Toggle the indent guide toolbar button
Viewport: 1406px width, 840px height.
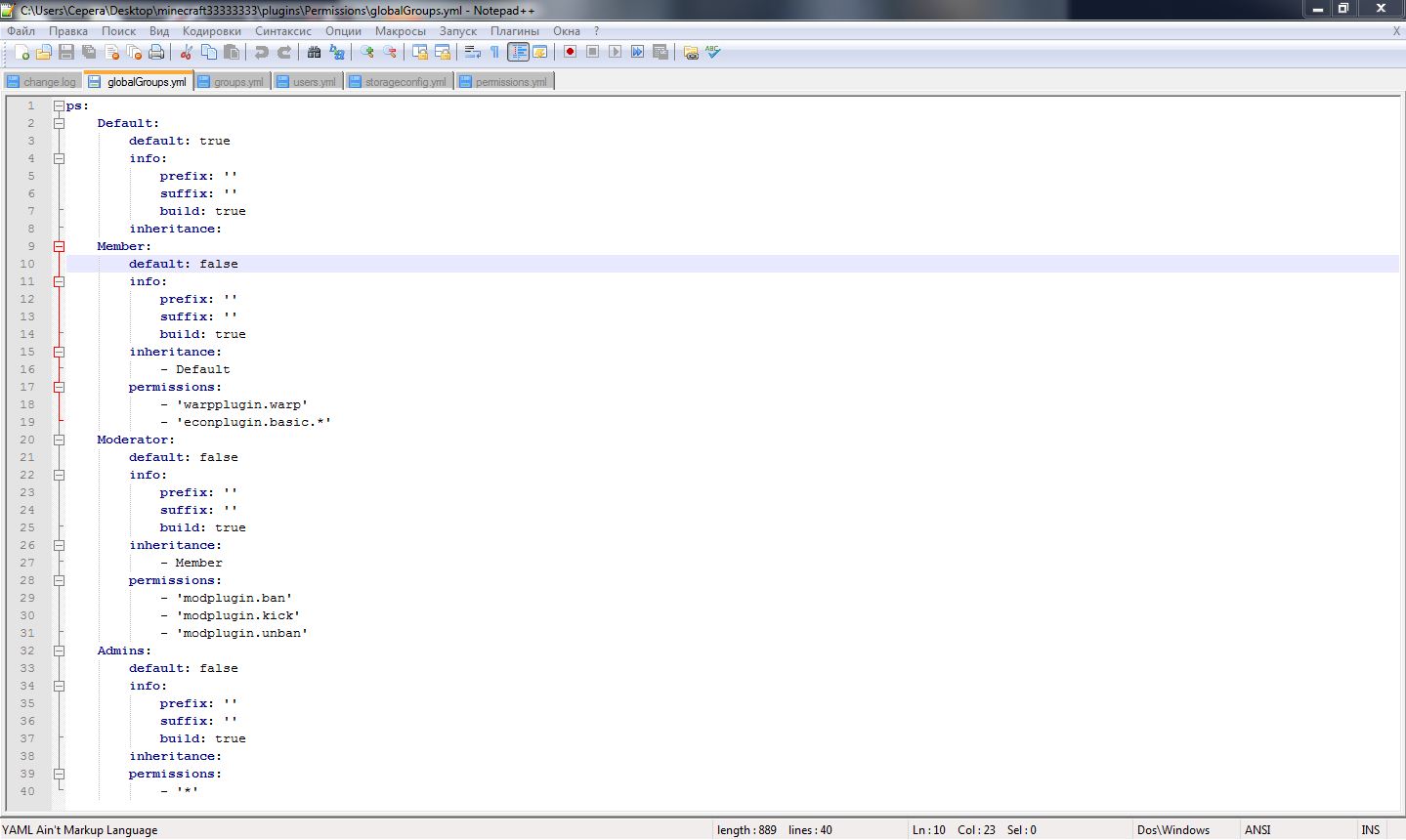[x=518, y=53]
